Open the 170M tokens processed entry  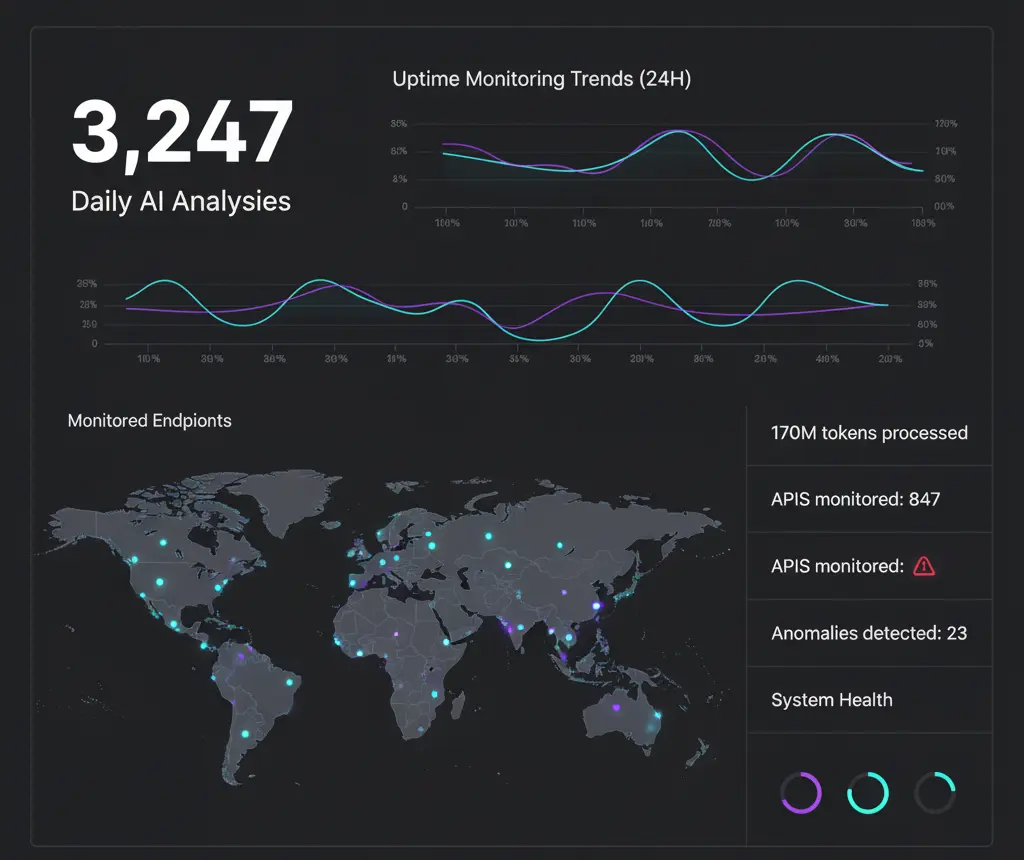(x=869, y=433)
